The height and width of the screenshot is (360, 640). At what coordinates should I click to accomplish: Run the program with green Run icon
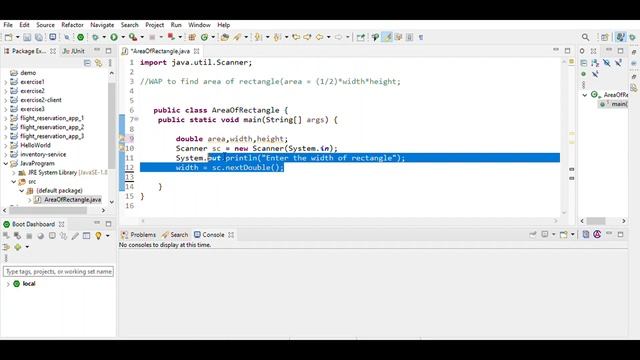pos(114,37)
